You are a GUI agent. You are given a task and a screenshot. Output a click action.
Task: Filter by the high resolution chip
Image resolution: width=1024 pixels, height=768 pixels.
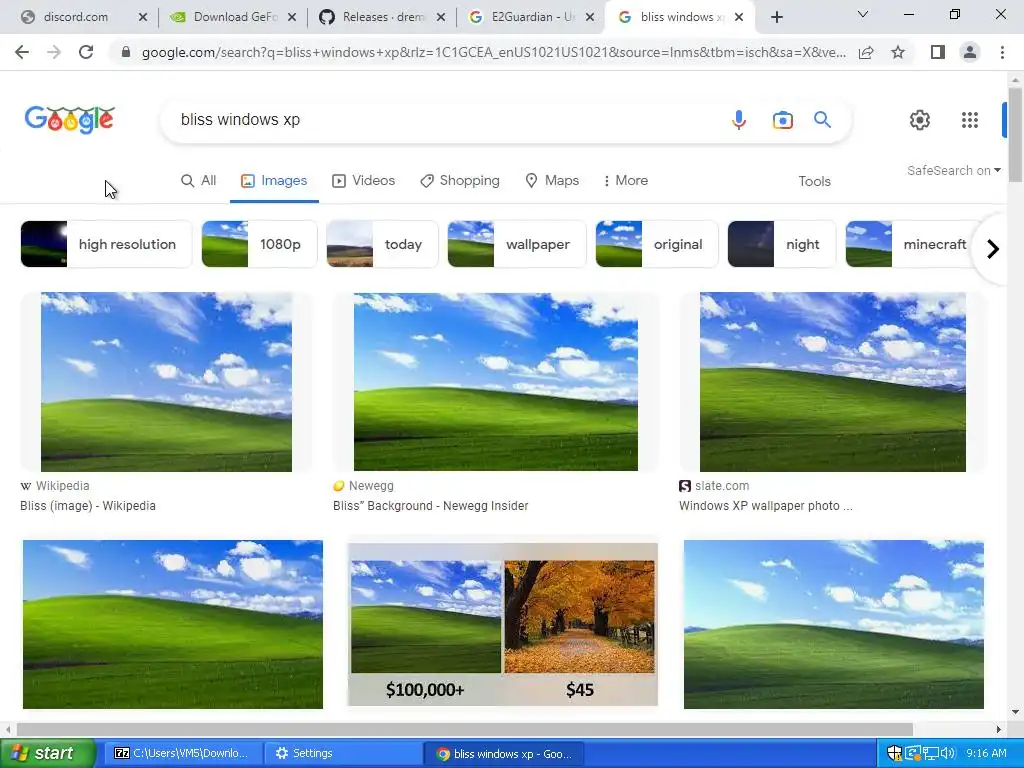pos(106,244)
